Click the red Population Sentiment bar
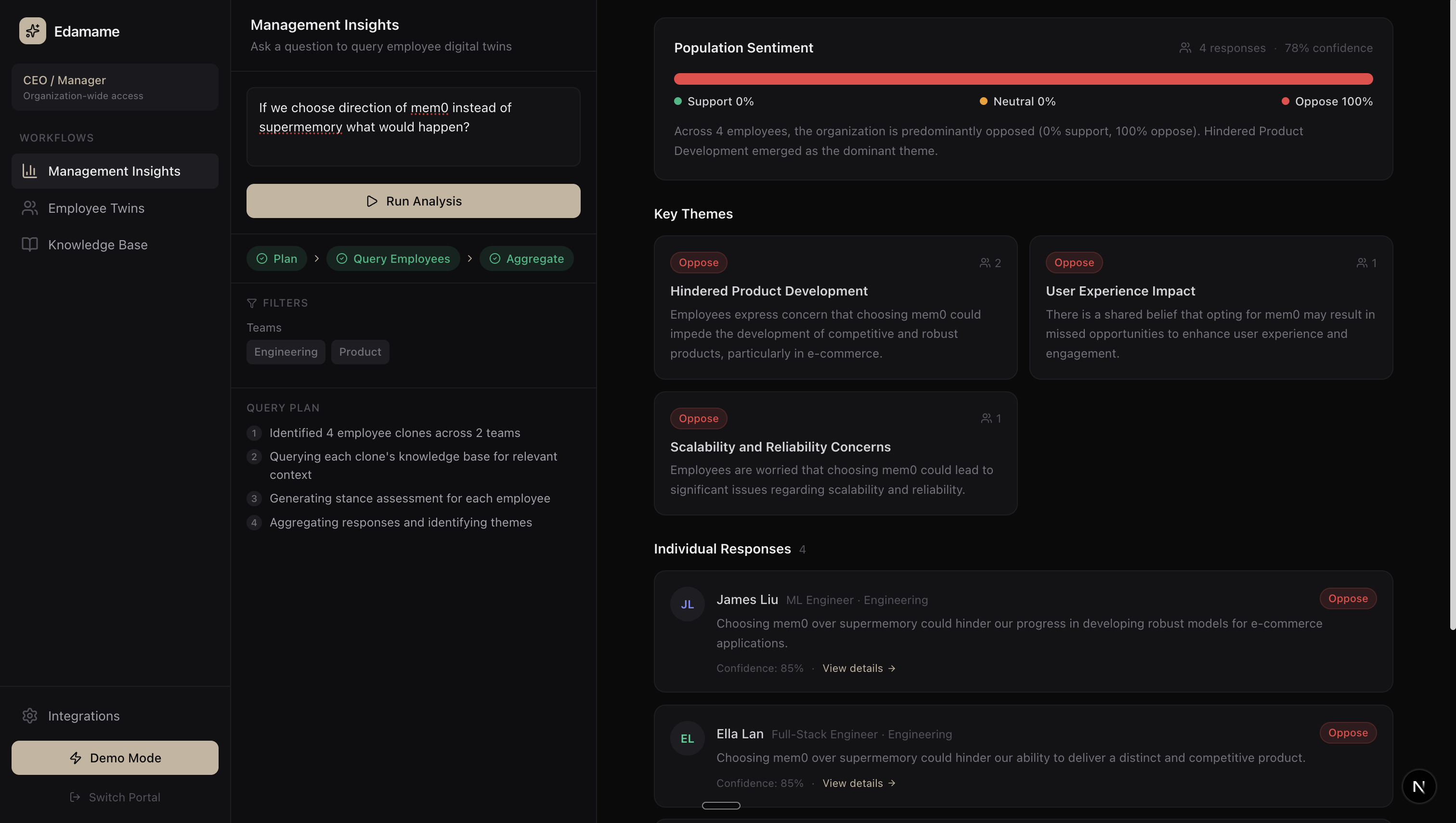This screenshot has width=1456, height=823. 1022,79
